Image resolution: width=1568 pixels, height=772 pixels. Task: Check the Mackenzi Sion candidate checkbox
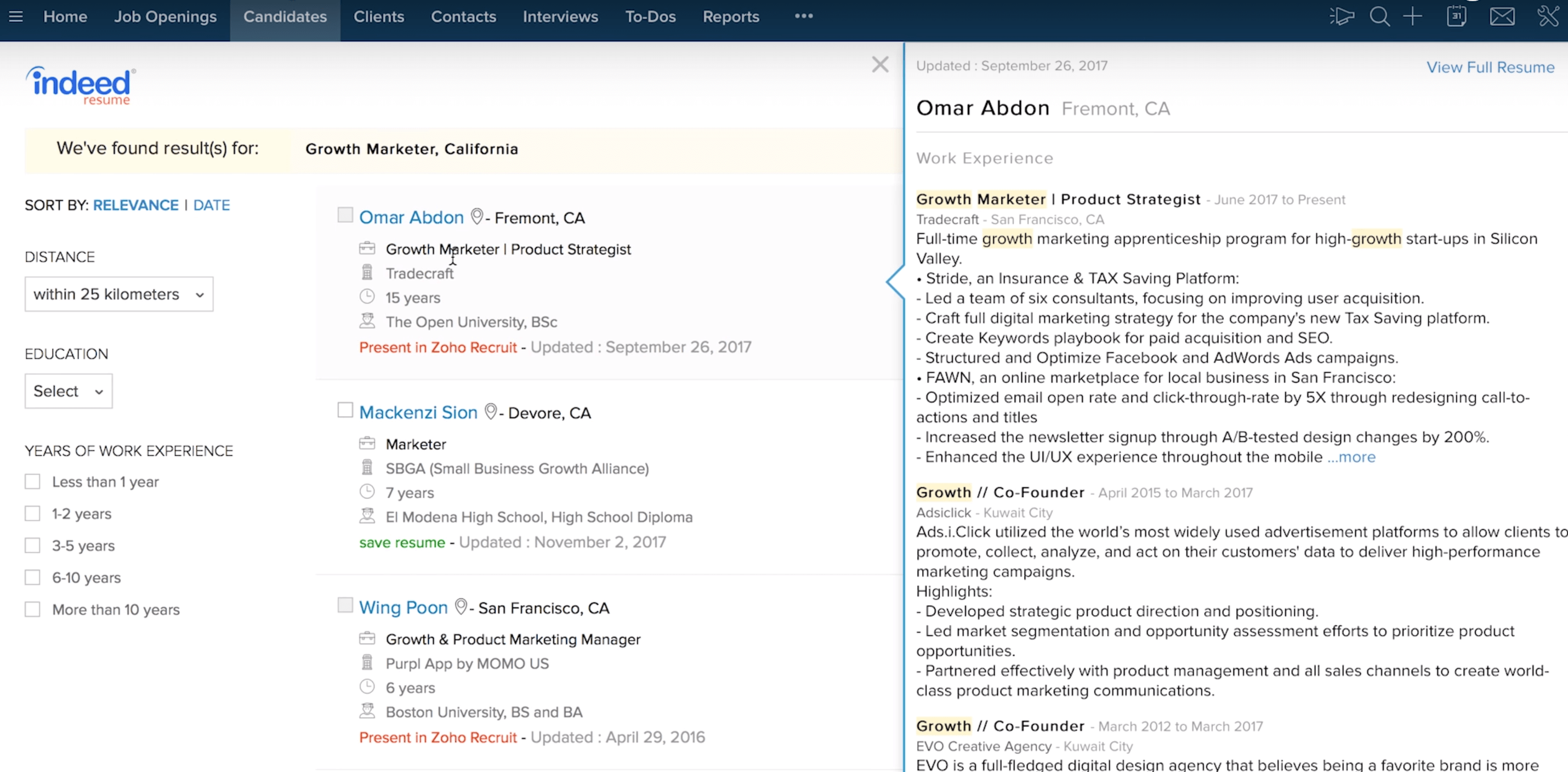tap(345, 410)
